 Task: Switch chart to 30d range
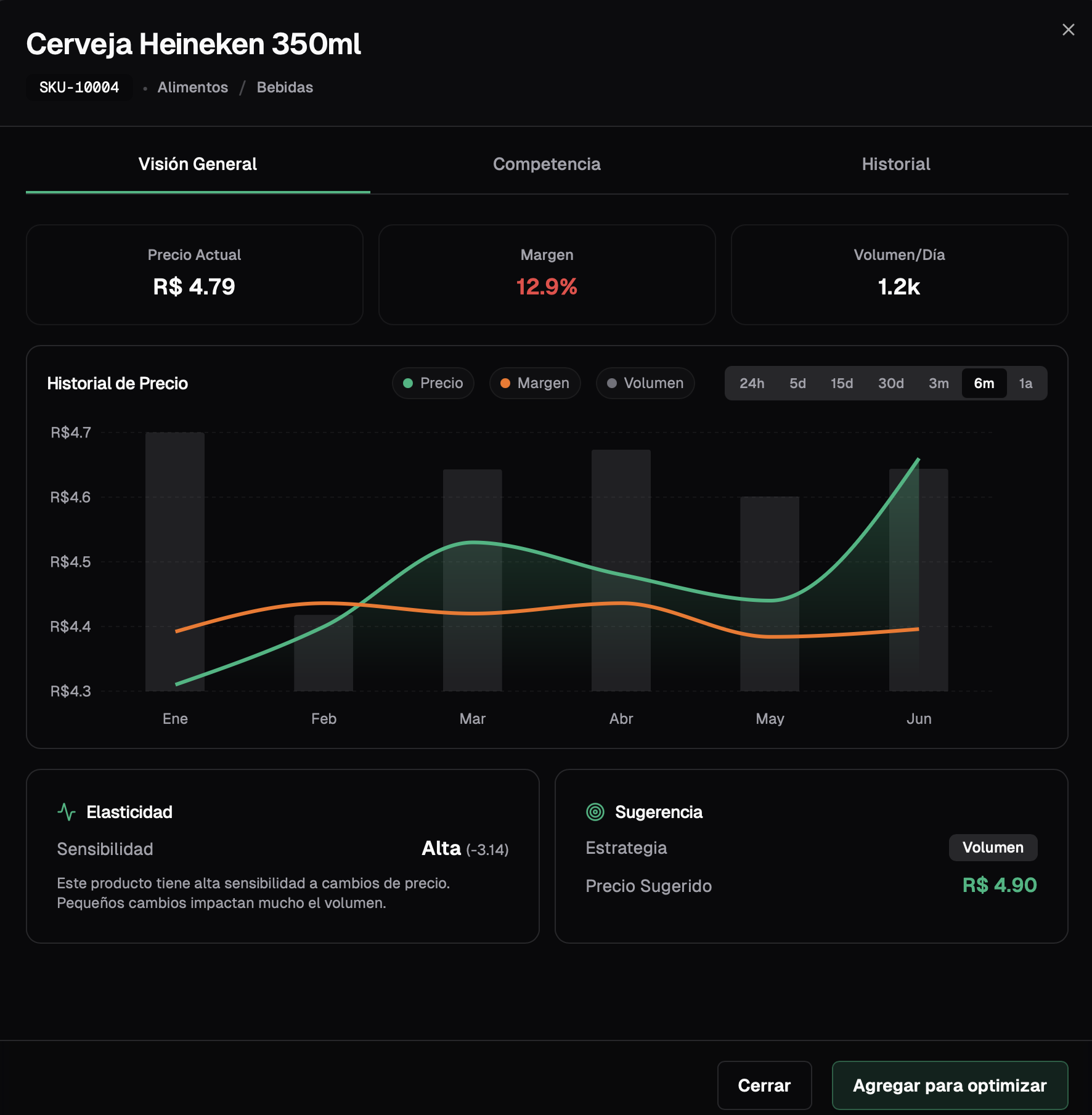tap(890, 383)
